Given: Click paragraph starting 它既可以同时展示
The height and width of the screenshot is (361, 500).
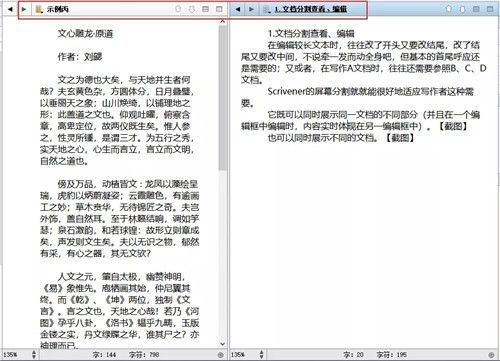Looking at the screenshot, I should [360, 120].
